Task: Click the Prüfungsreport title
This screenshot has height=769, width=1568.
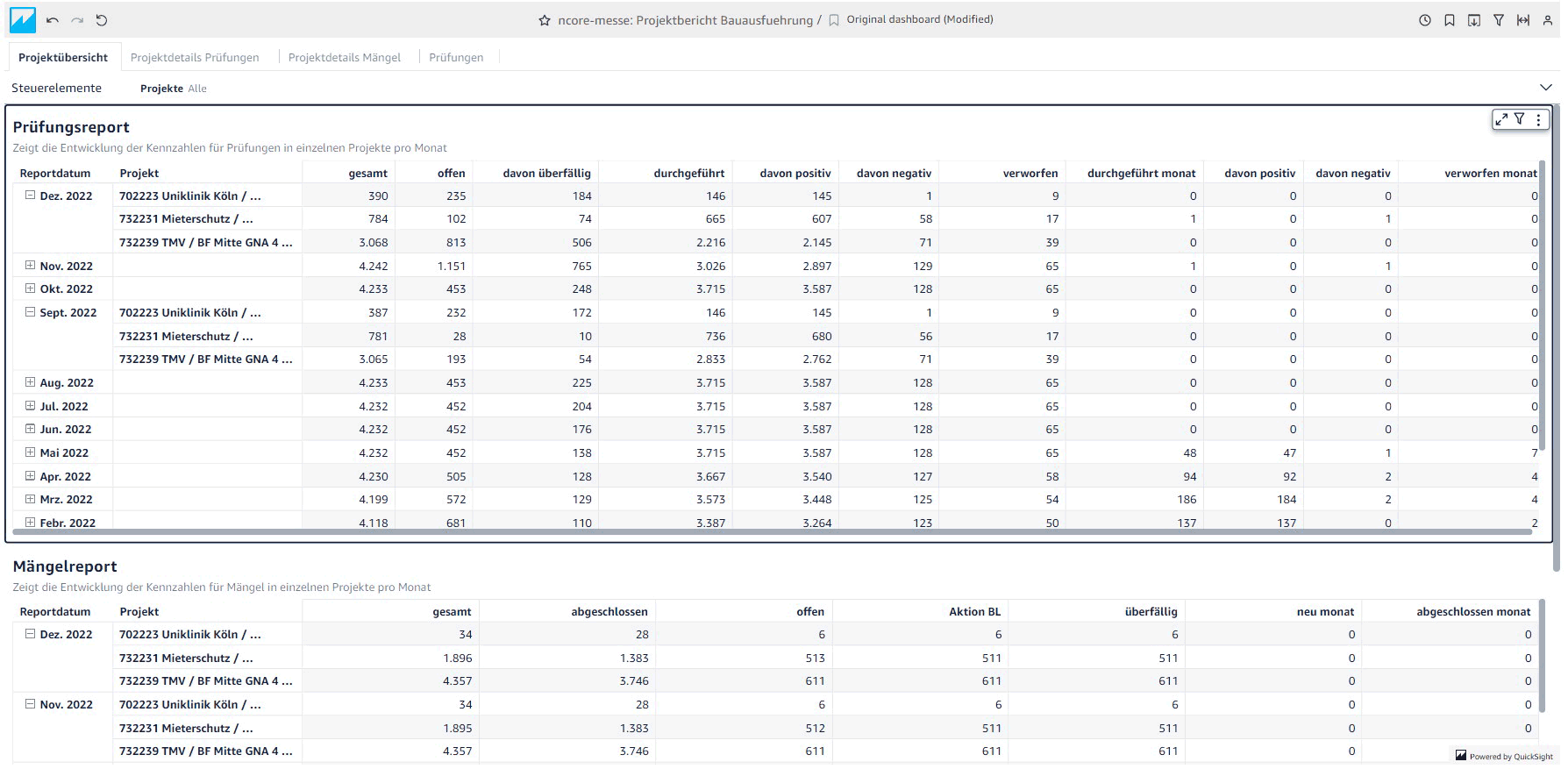Action: pos(71,127)
